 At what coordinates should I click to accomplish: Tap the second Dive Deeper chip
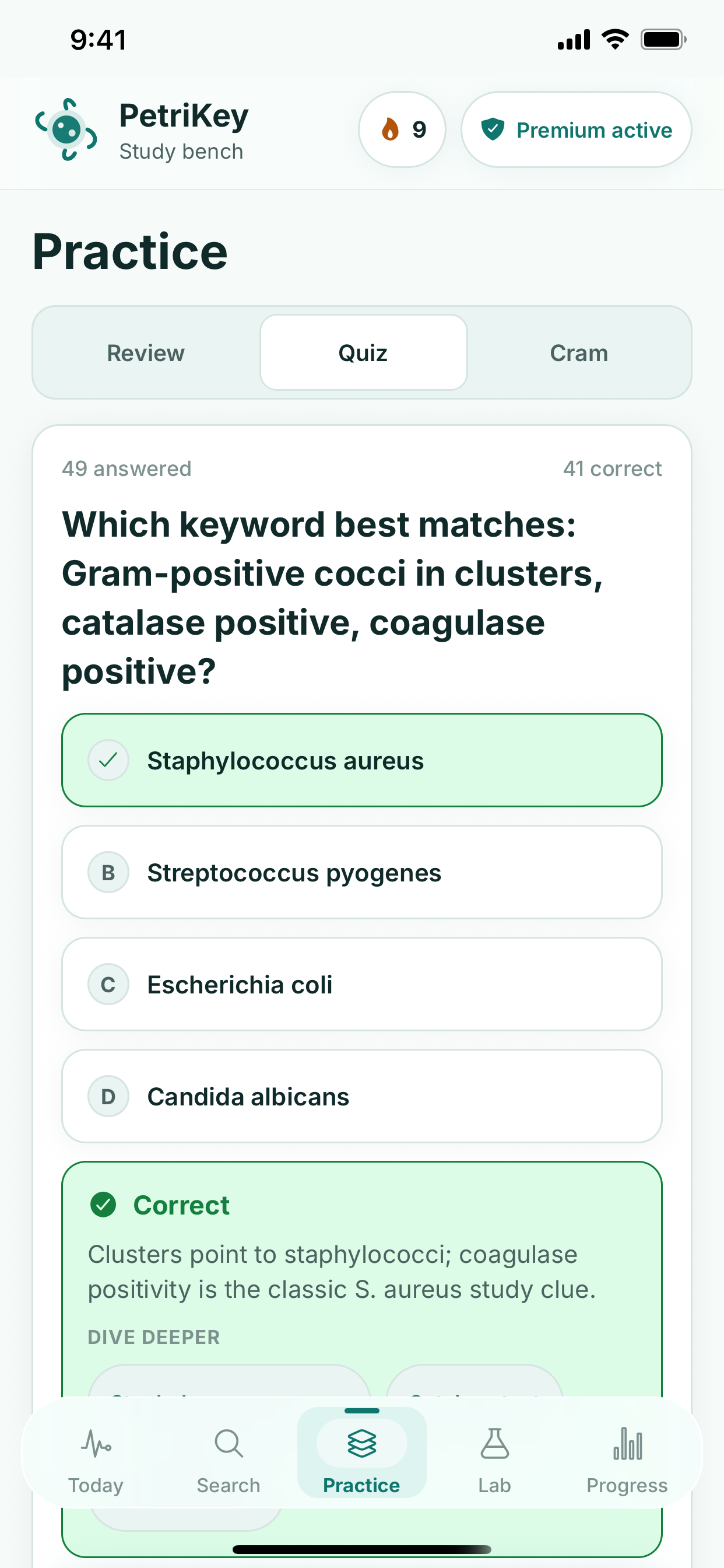(475, 1381)
